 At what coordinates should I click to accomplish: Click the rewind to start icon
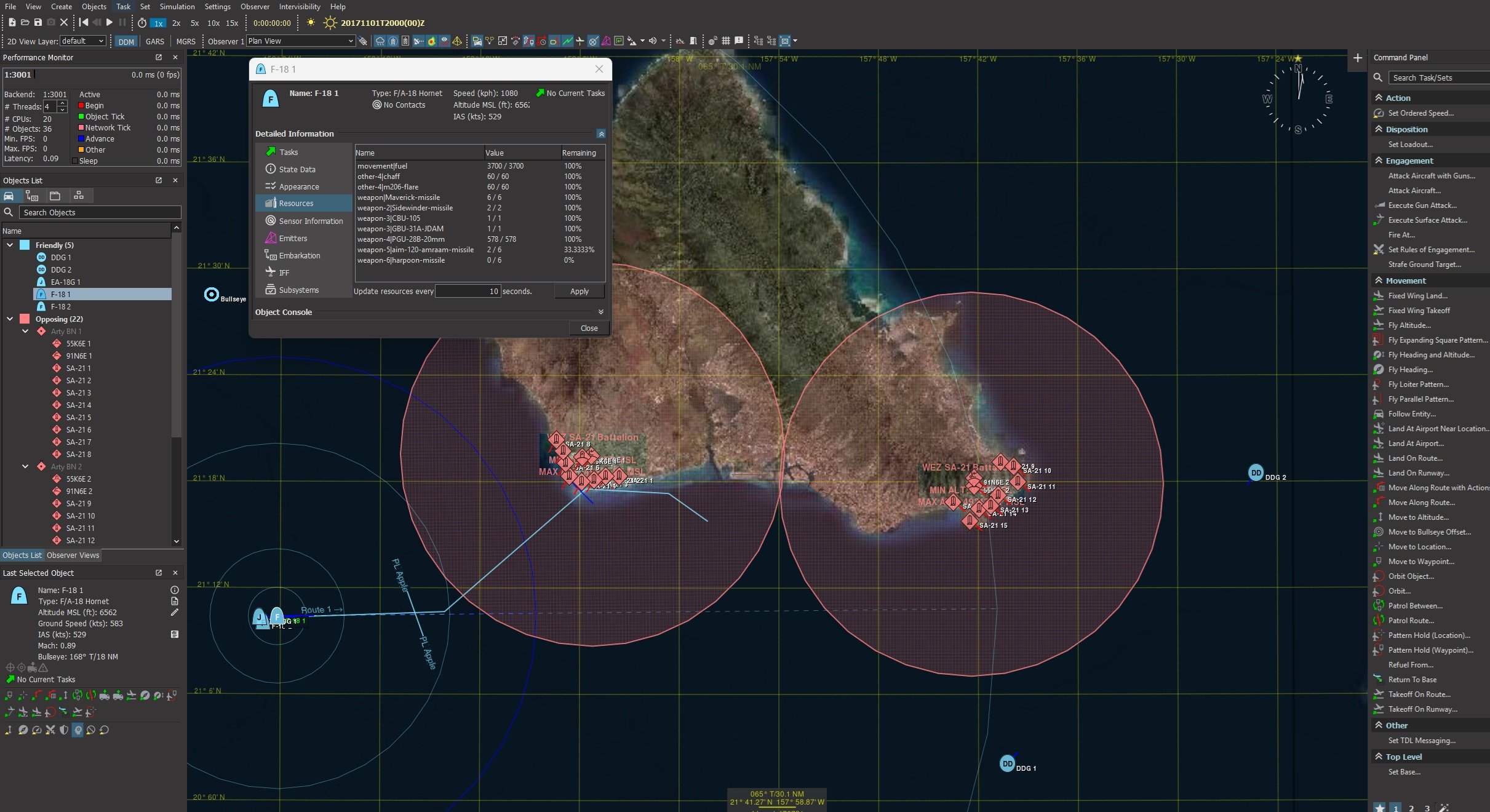[x=83, y=23]
